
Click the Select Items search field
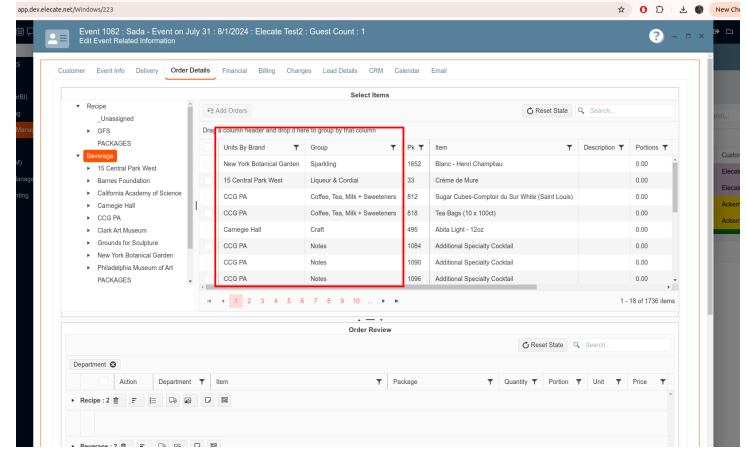(630, 110)
